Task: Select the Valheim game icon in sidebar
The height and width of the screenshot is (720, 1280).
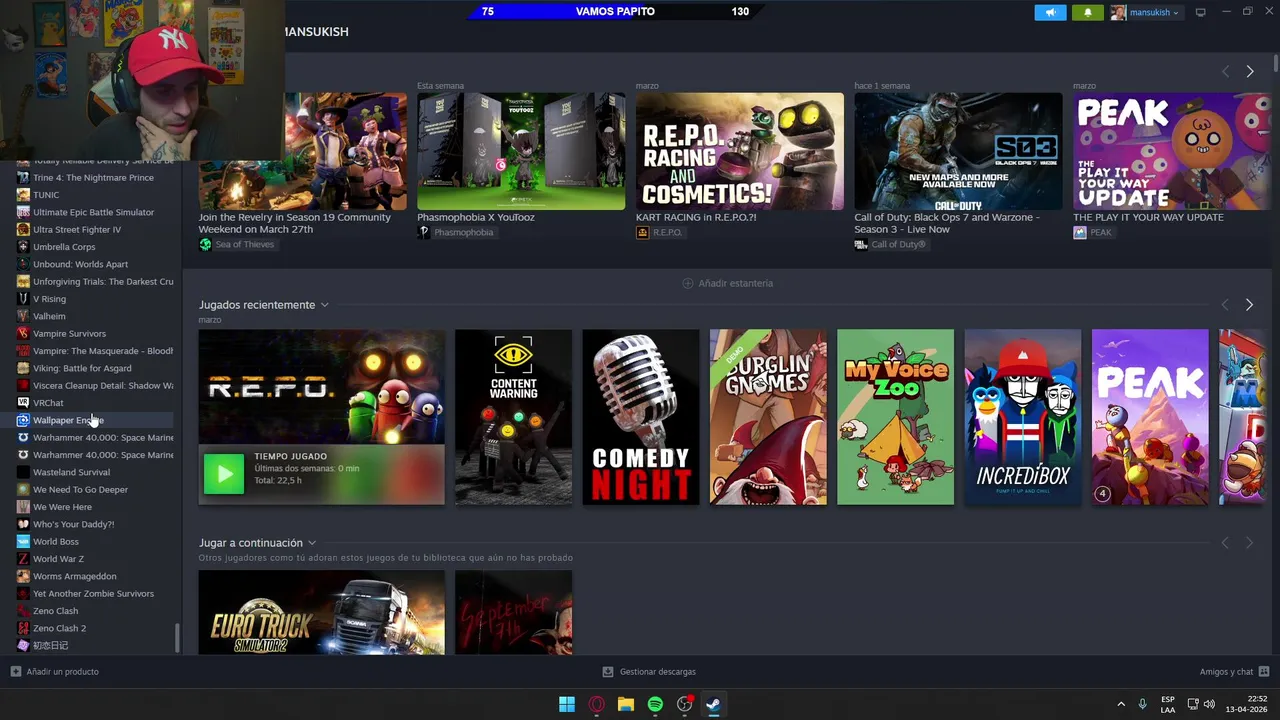Action: click(x=23, y=316)
